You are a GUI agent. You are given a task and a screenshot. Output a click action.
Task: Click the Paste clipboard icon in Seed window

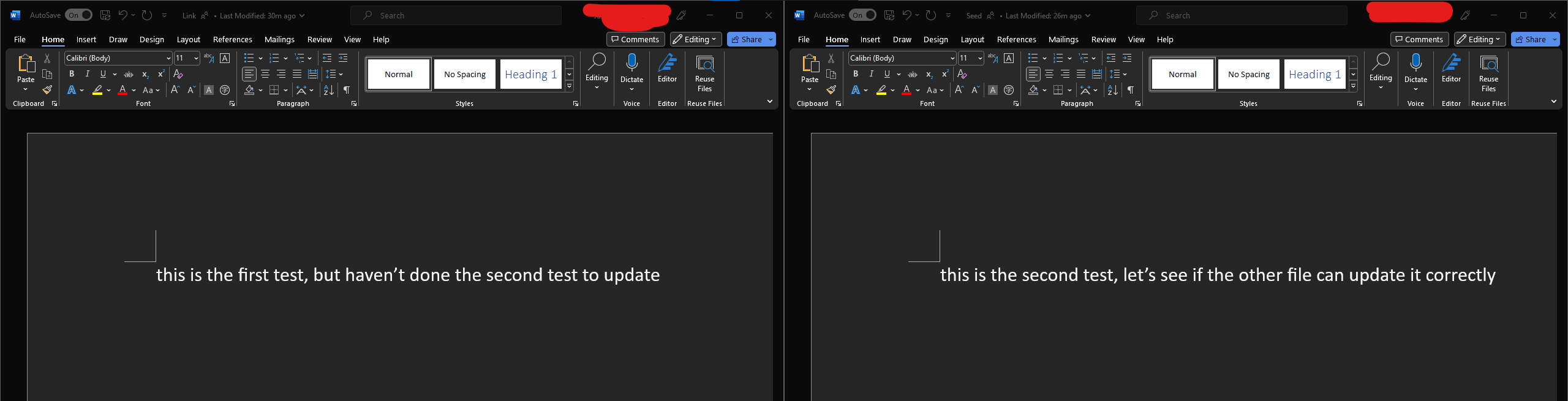pos(810,63)
